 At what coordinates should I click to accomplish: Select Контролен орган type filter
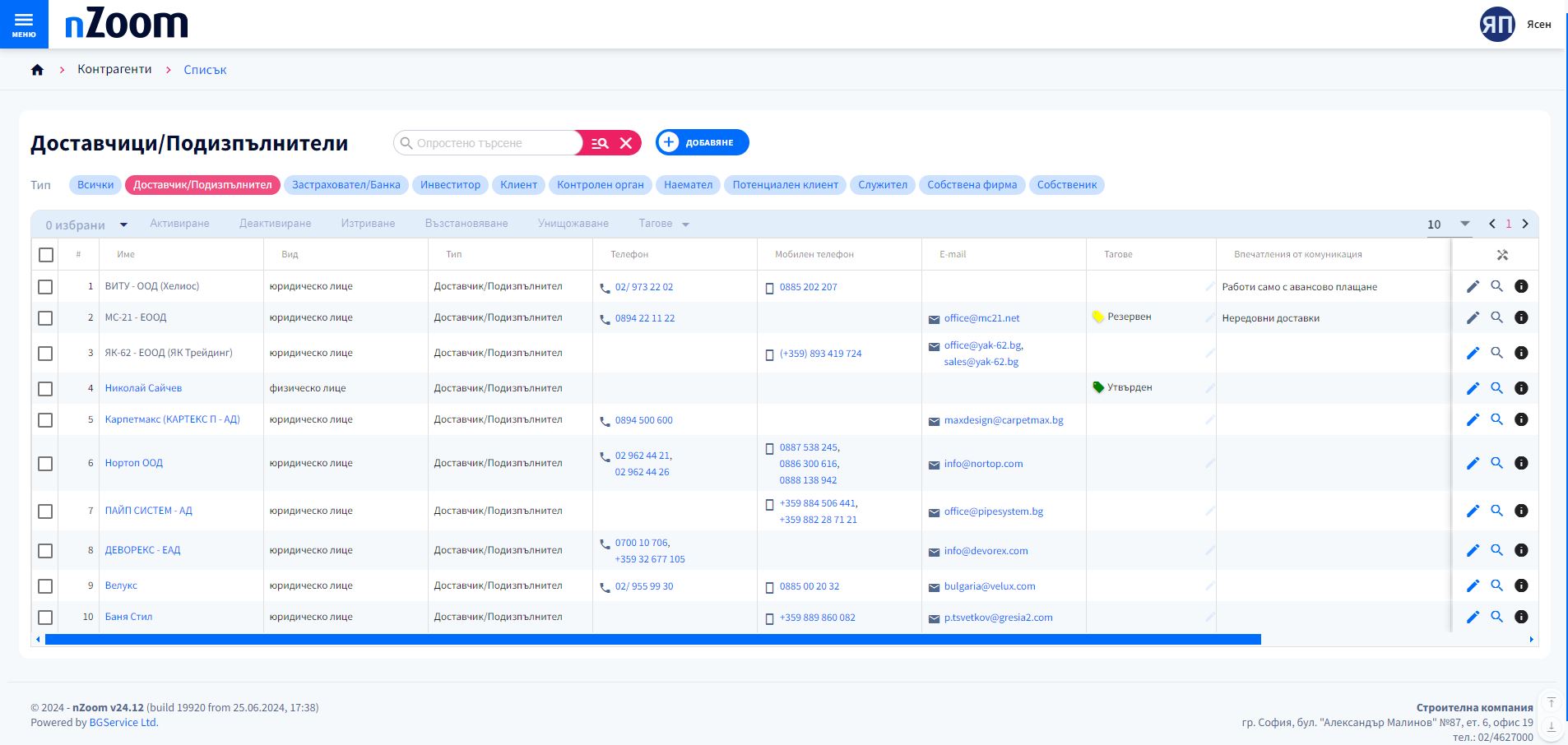[601, 185]
